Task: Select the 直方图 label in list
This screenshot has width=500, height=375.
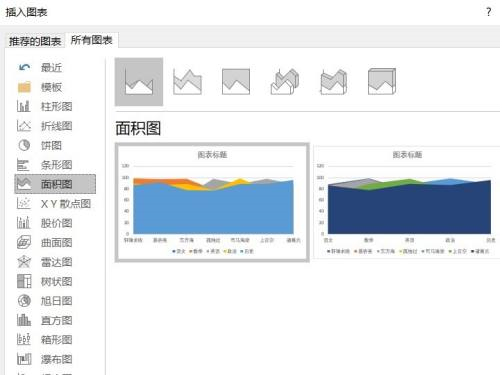Action: coord(56,320)
